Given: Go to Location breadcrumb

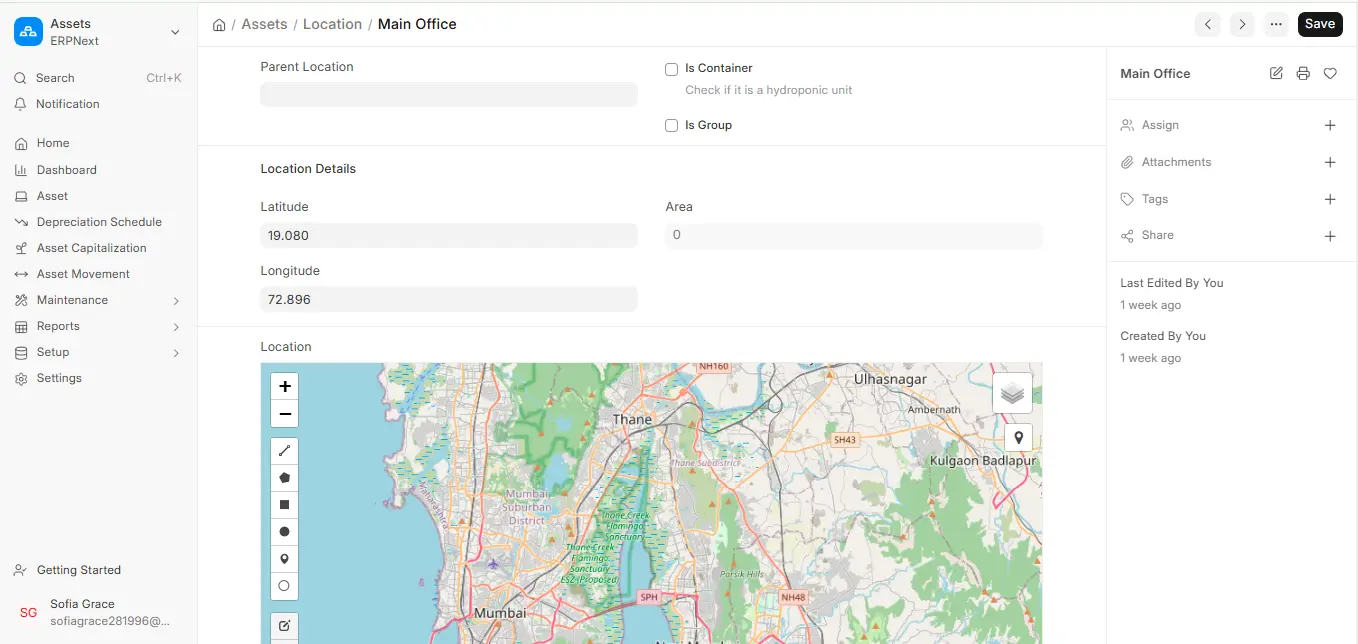Looking at the screenshot, I should coord(332,24).
